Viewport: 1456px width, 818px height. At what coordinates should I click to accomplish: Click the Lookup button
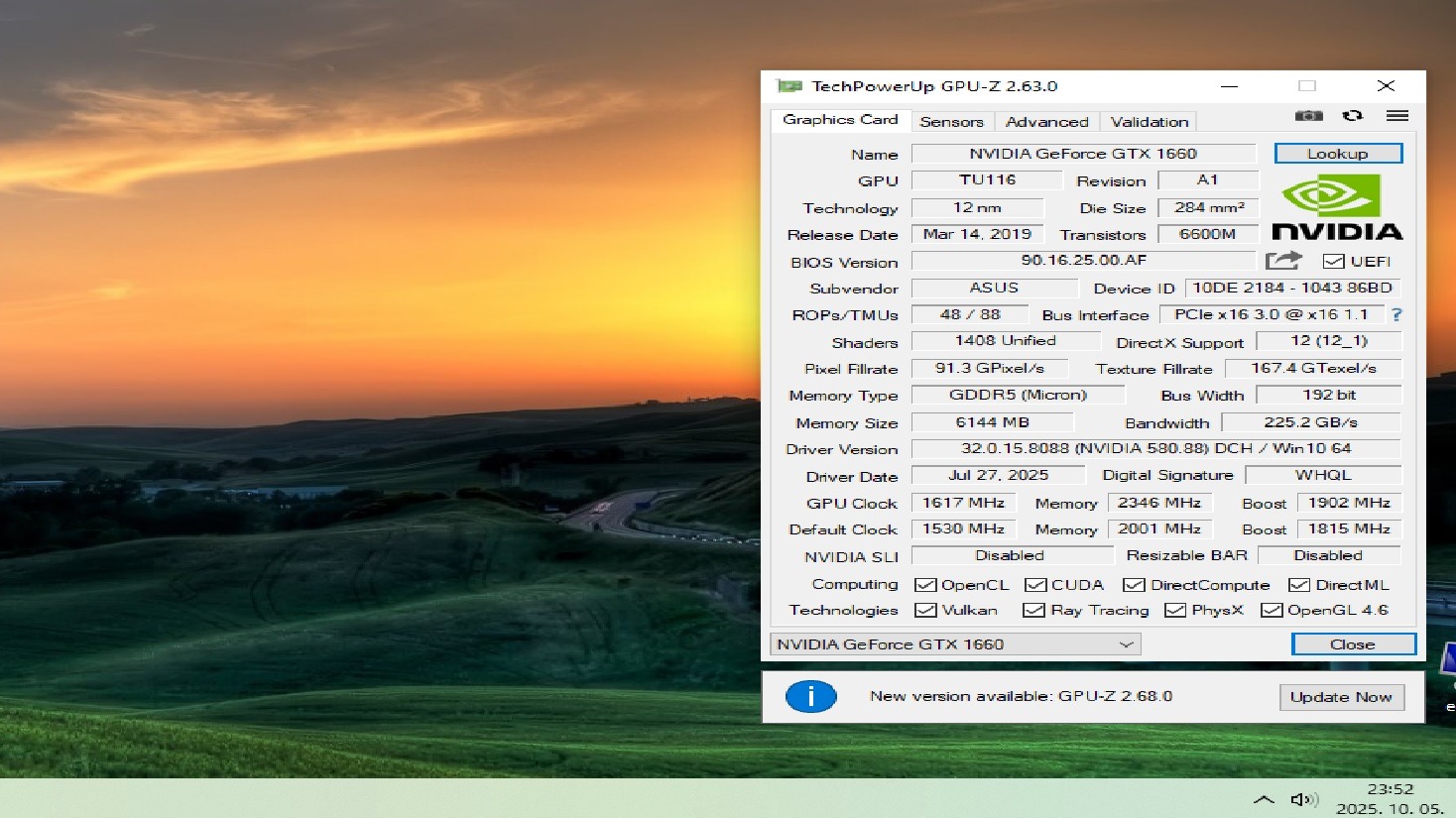(1337, 154)
